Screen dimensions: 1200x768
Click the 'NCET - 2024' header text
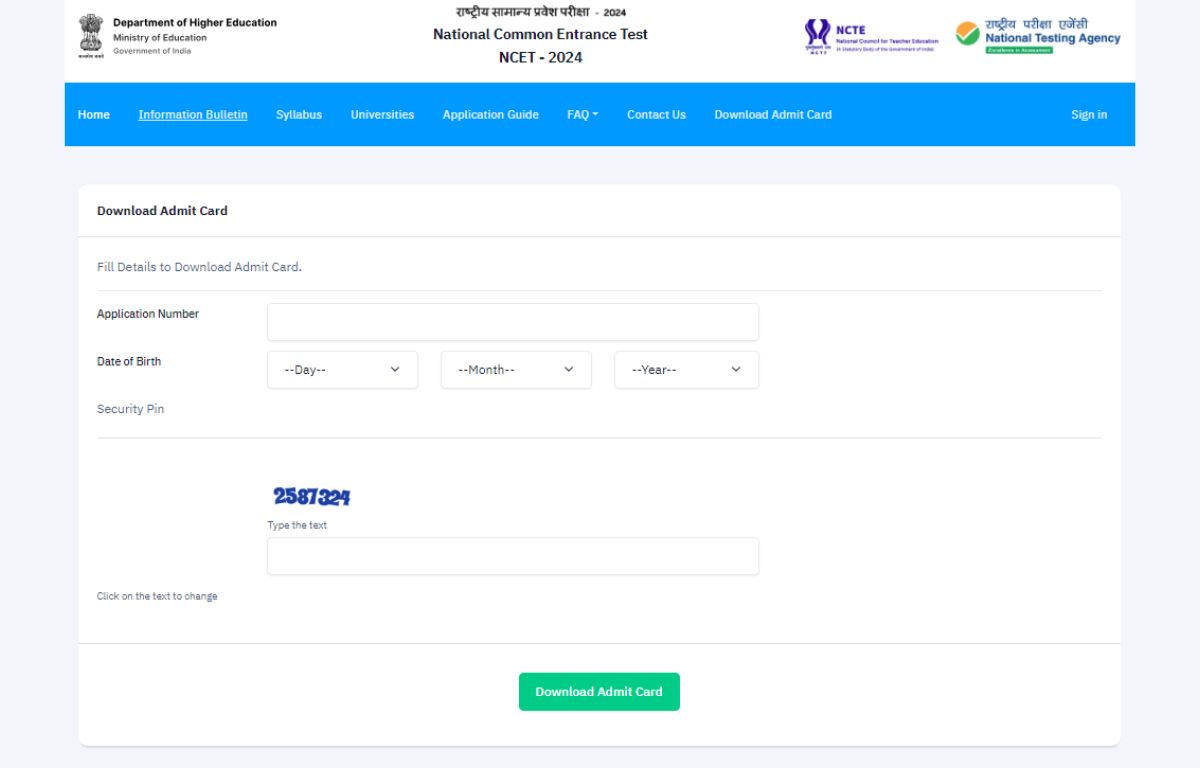(x=540, y=57)
